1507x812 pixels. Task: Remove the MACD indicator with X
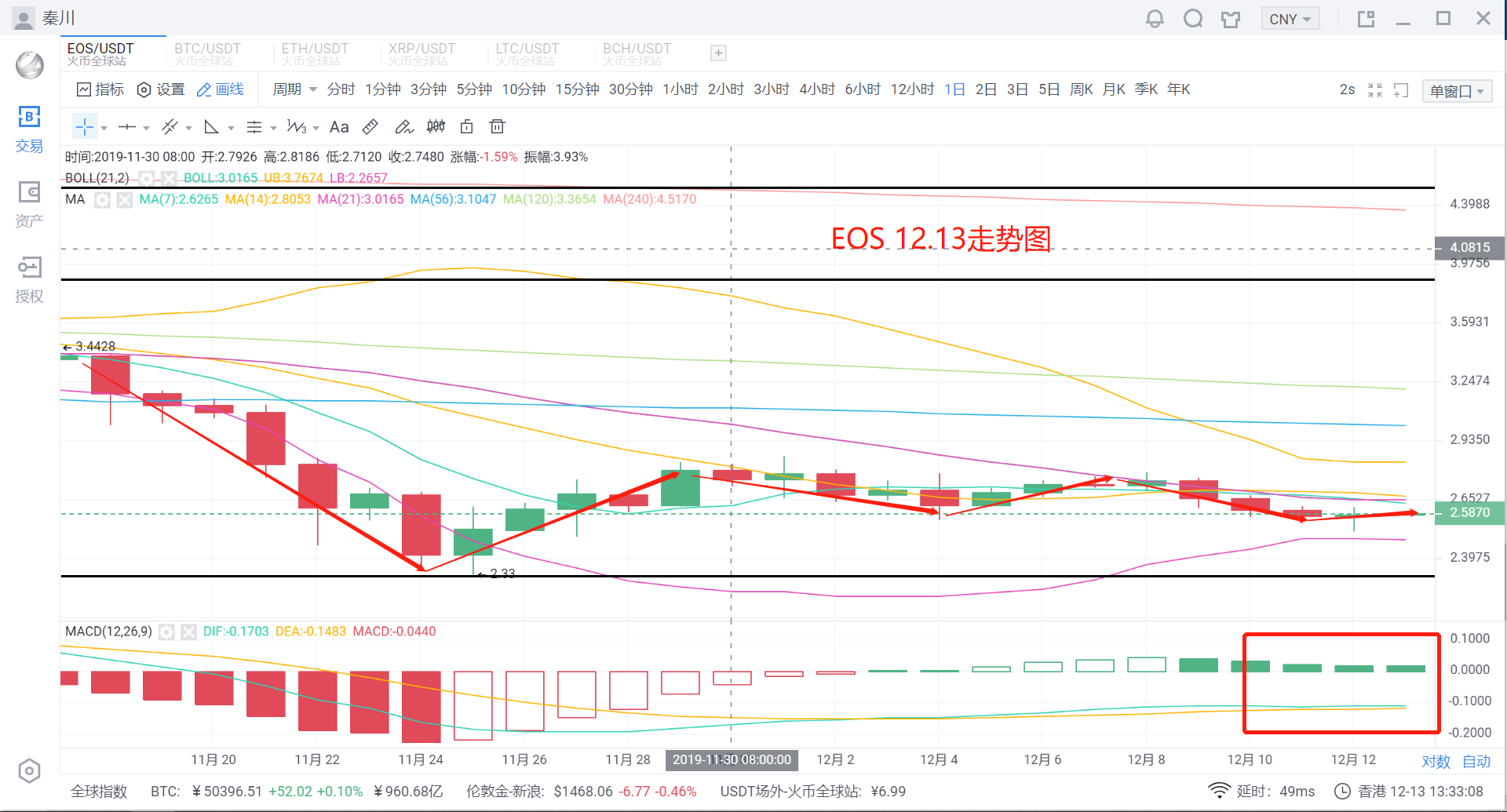pyautogui.click(x=188, y=632)
